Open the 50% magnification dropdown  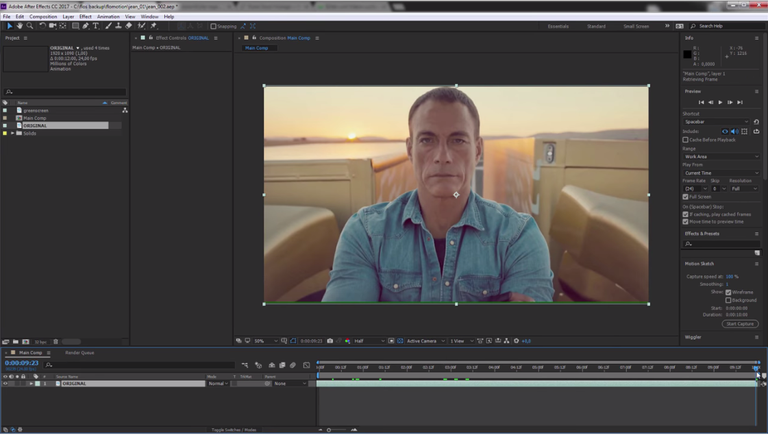tap(265, 341)
